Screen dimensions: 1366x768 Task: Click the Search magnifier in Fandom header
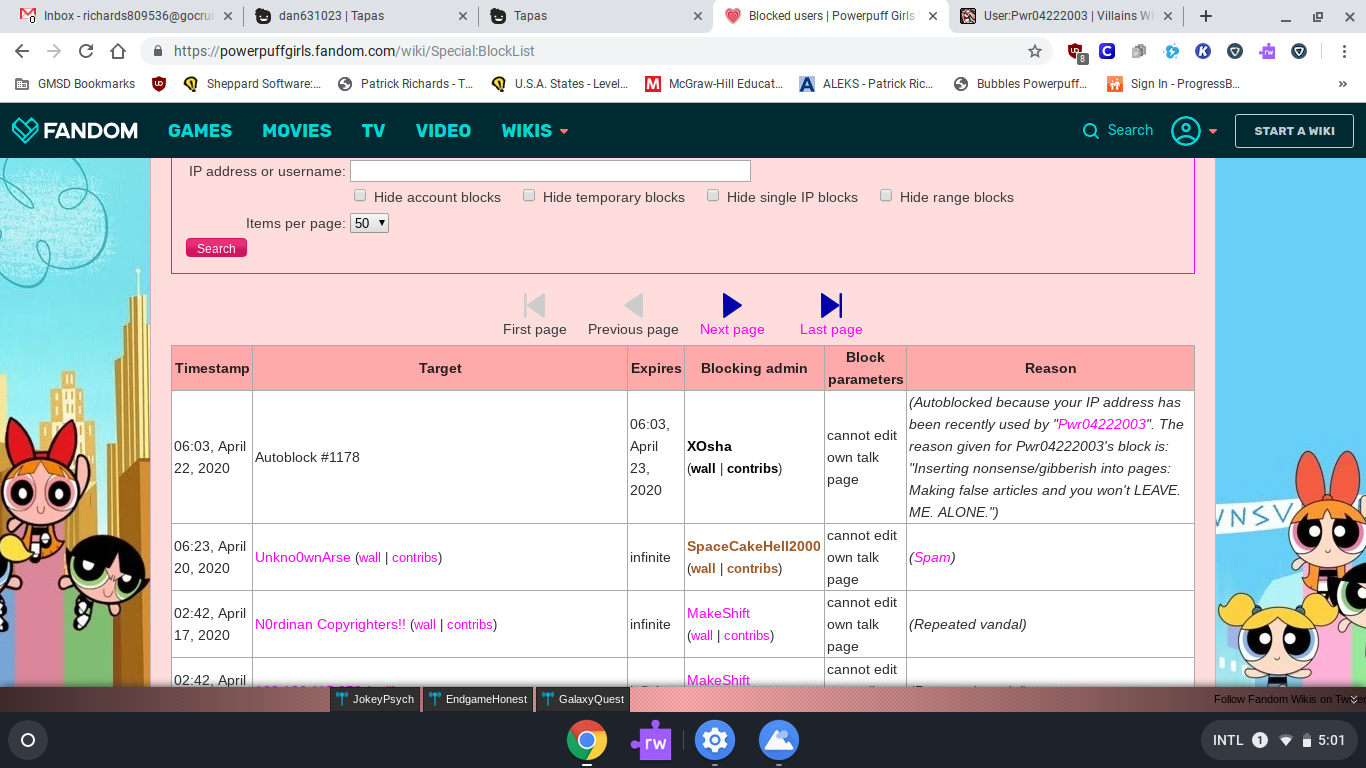1091,131
